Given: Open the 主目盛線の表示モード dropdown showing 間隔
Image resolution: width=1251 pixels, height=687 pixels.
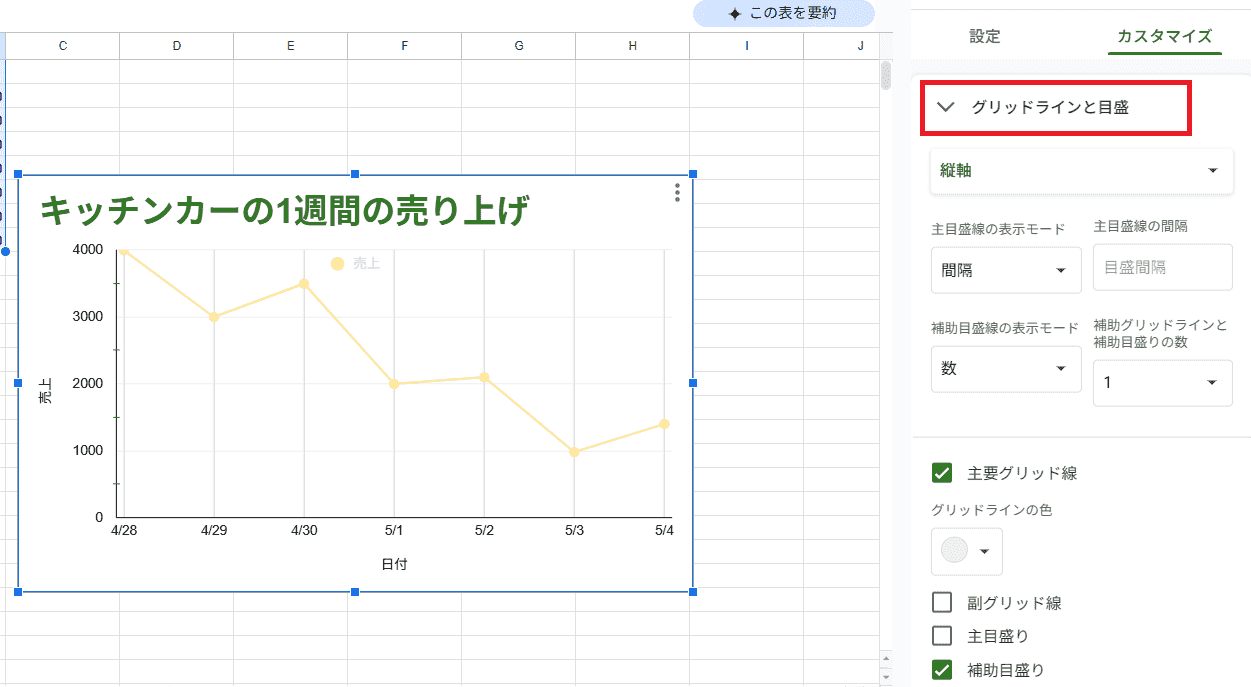Looking at the screenshot, I should pyautogui.click(x=1006, y=269).
